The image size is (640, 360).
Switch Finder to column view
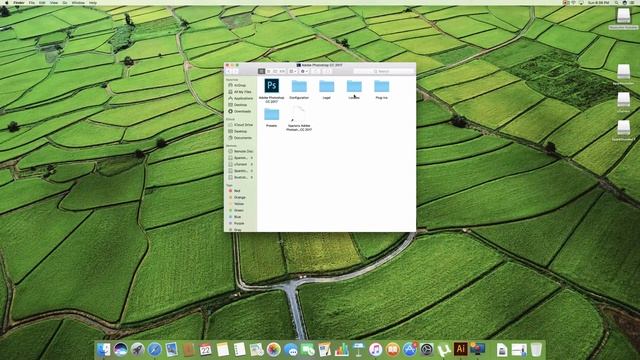coord(275,71)
